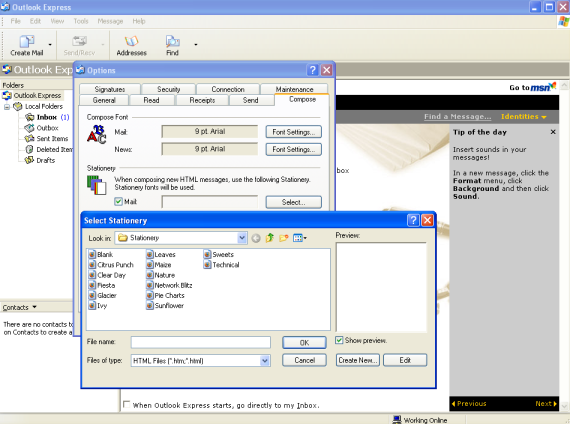Open News Font Settings

tap(294, 149)
